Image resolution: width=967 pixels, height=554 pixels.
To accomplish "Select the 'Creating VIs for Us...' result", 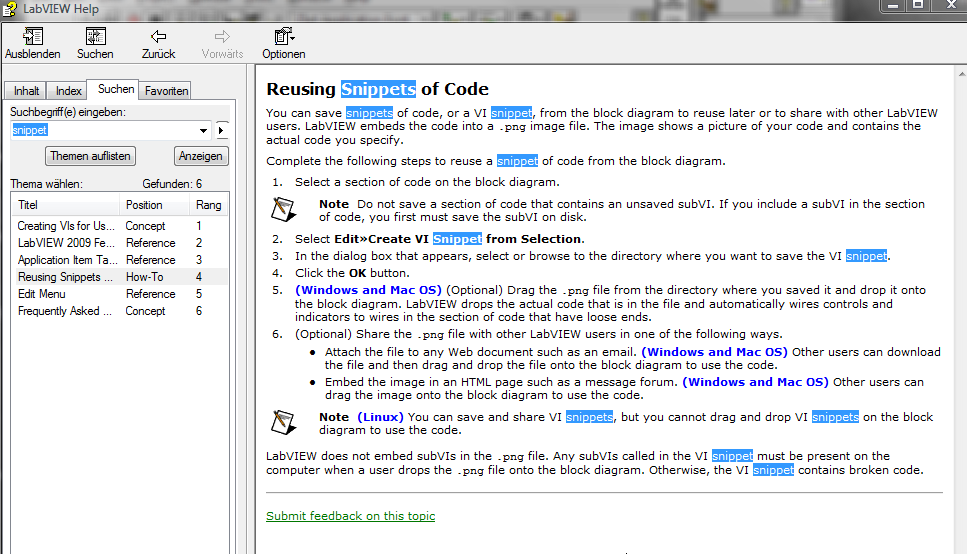I will 120,226.
